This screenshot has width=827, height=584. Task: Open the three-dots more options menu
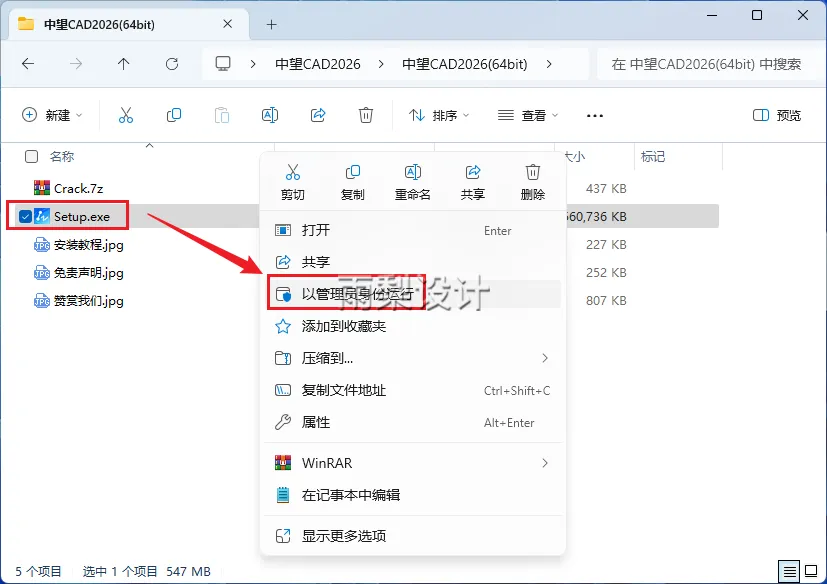coord(595,116)
